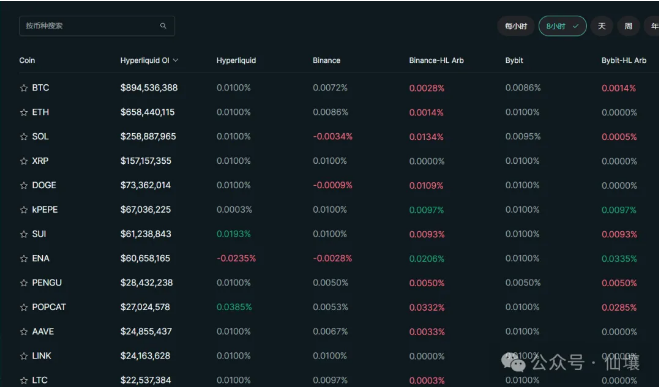
Task: Click PENGU open interest $28,432,238
Action: tap(146, 283)
